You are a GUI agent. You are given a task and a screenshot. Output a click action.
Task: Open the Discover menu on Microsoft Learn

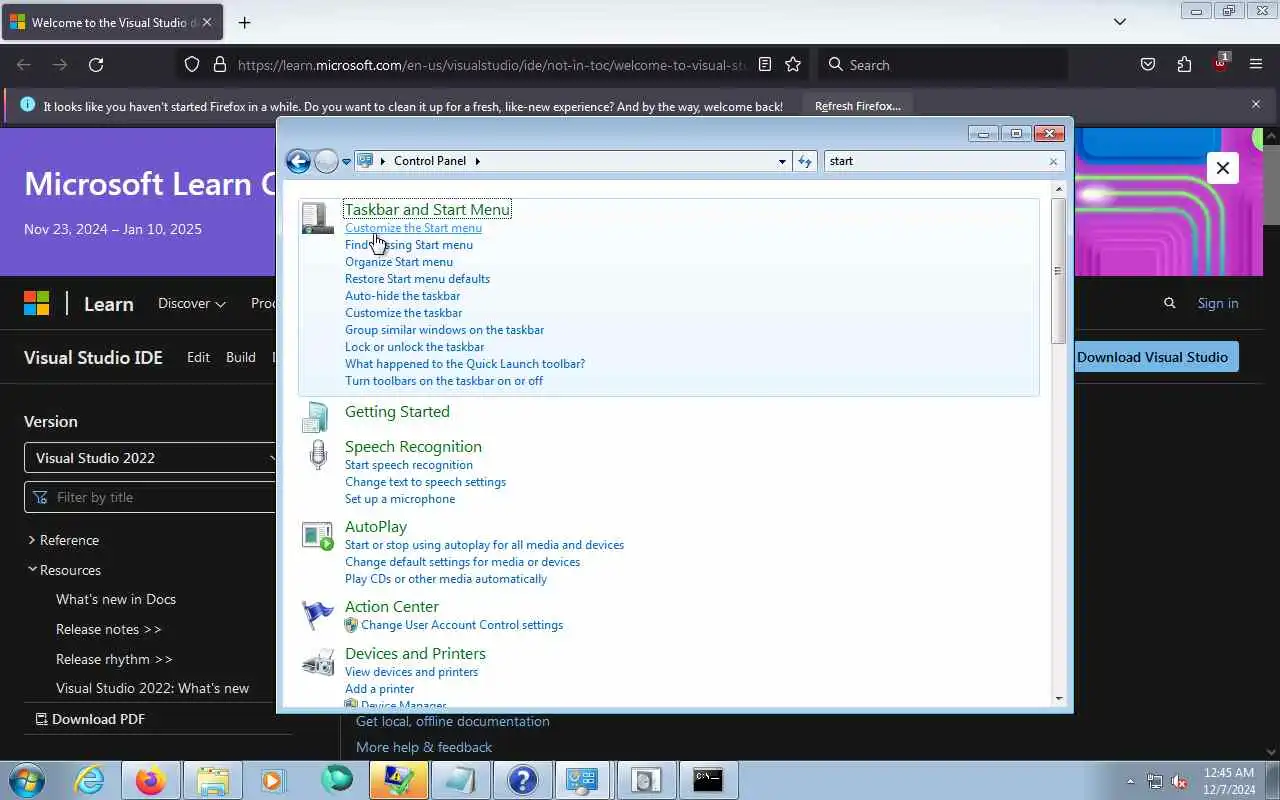(x=192, y=304)
